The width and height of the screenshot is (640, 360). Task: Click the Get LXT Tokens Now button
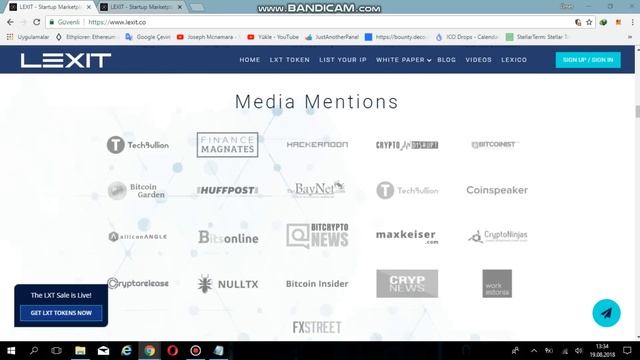61,313
